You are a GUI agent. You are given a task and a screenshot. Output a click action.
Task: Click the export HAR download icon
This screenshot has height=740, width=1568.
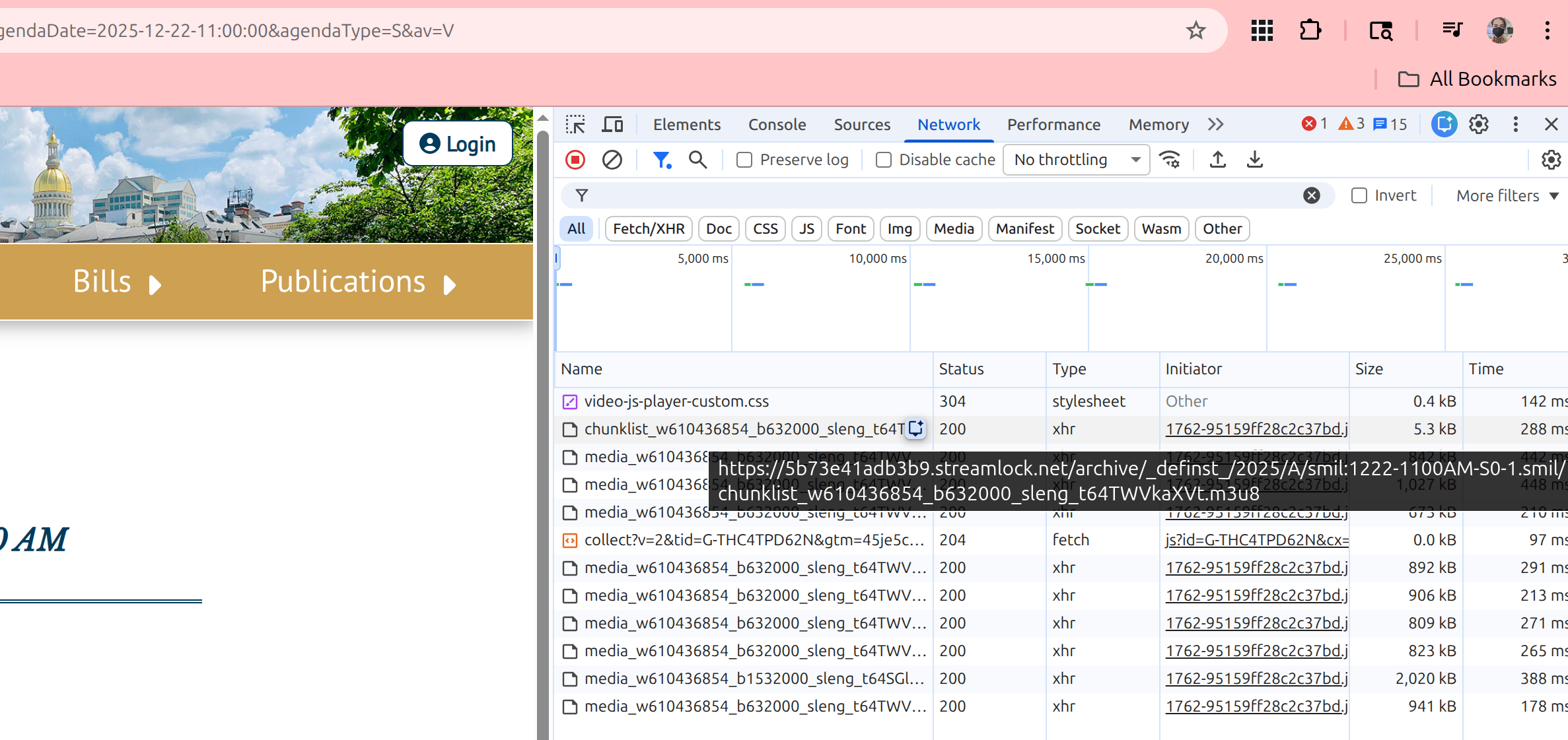(x=1254, y=160)
